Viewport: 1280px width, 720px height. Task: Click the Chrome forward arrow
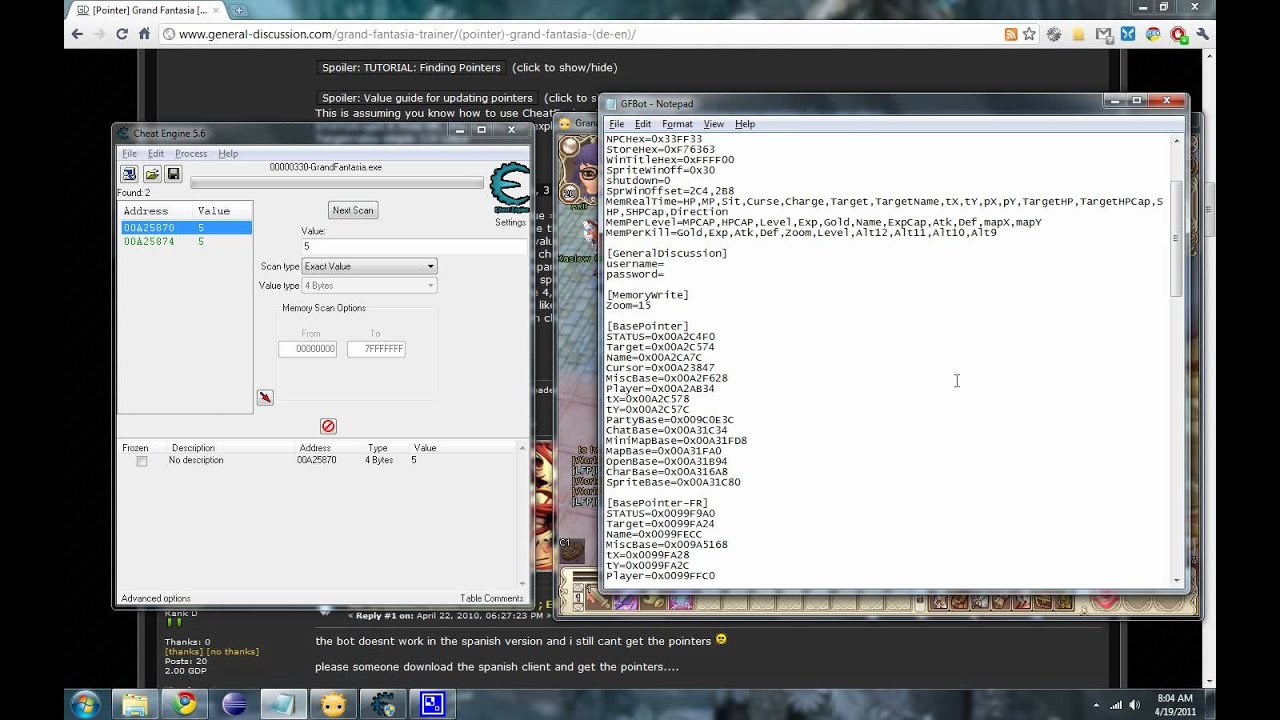pyautogui.click(x=100, y=34)
